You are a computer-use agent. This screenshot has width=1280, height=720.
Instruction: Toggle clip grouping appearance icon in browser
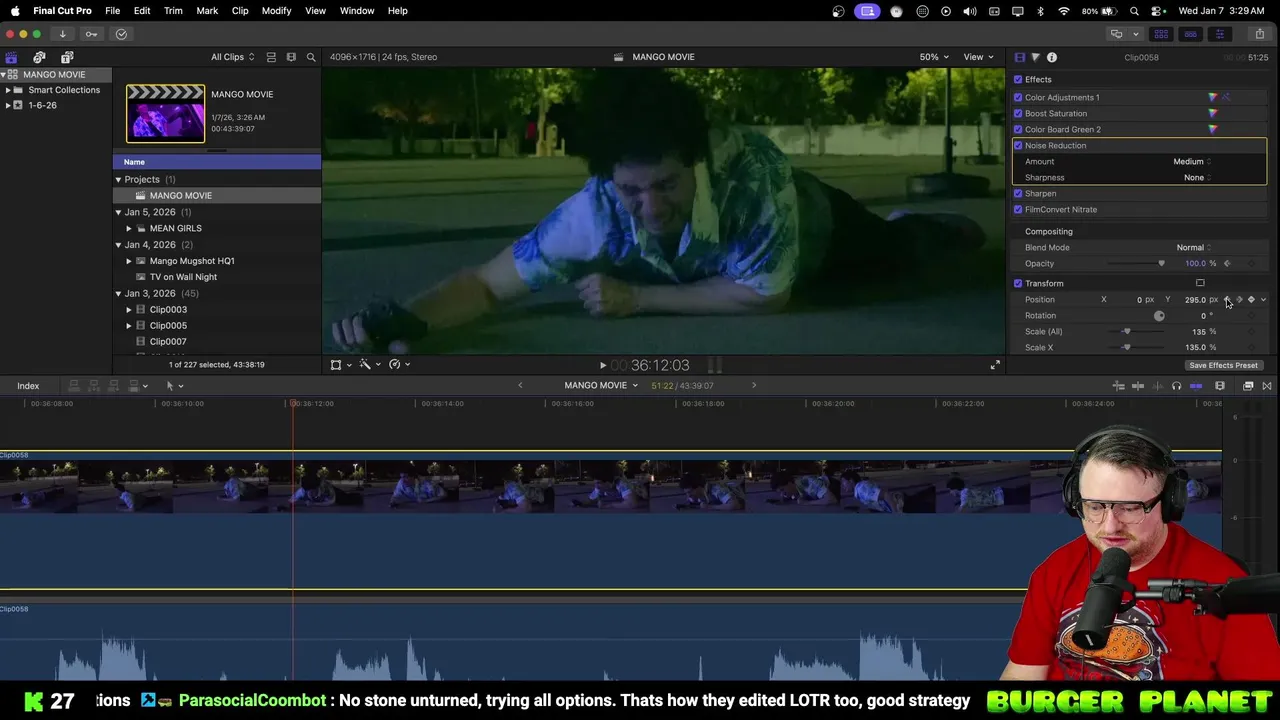point(271,57)
